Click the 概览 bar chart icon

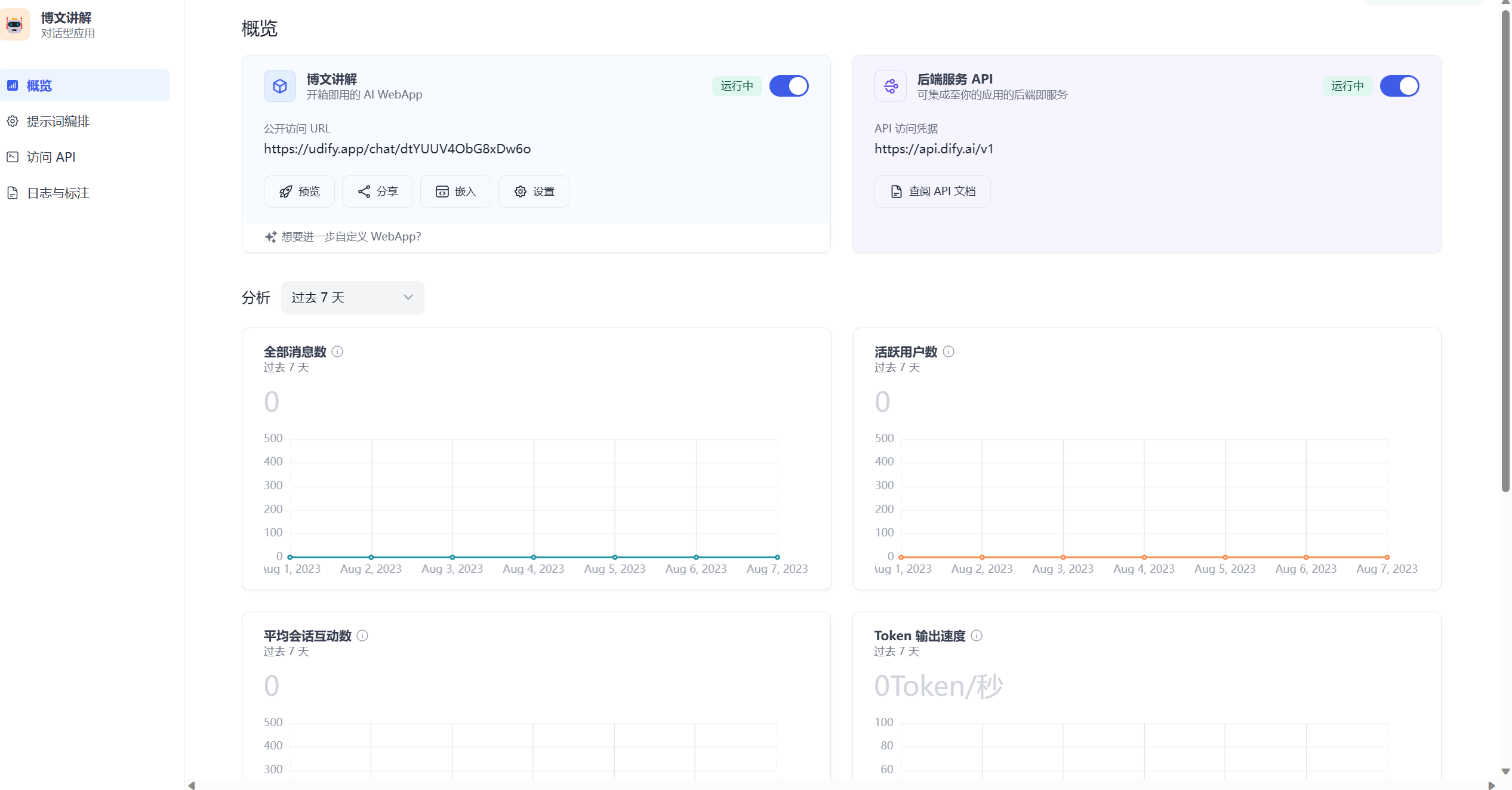(x=13, y=85)
